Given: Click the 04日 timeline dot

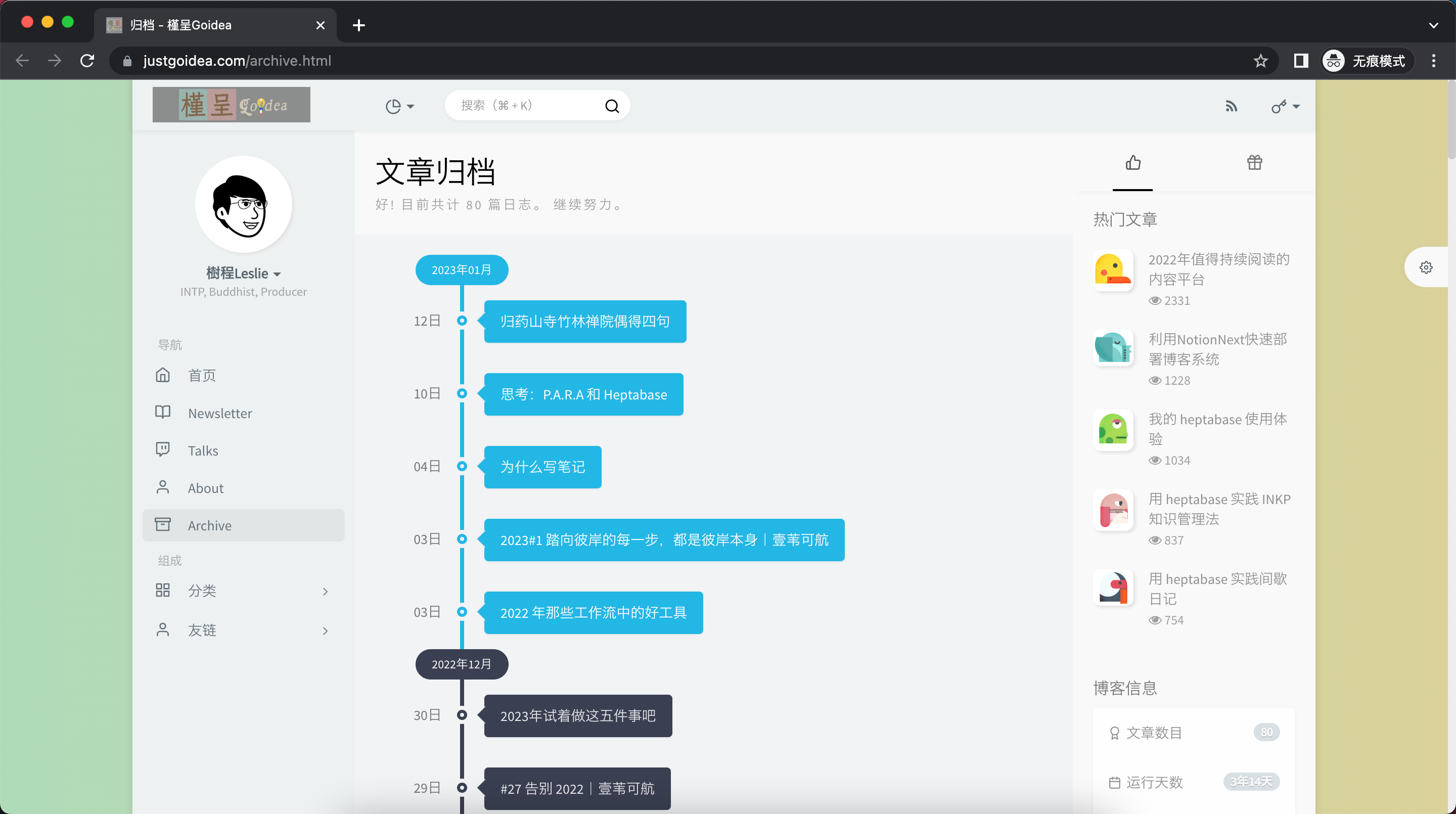Looking at the screenshot, I should [x=462, y=466].
